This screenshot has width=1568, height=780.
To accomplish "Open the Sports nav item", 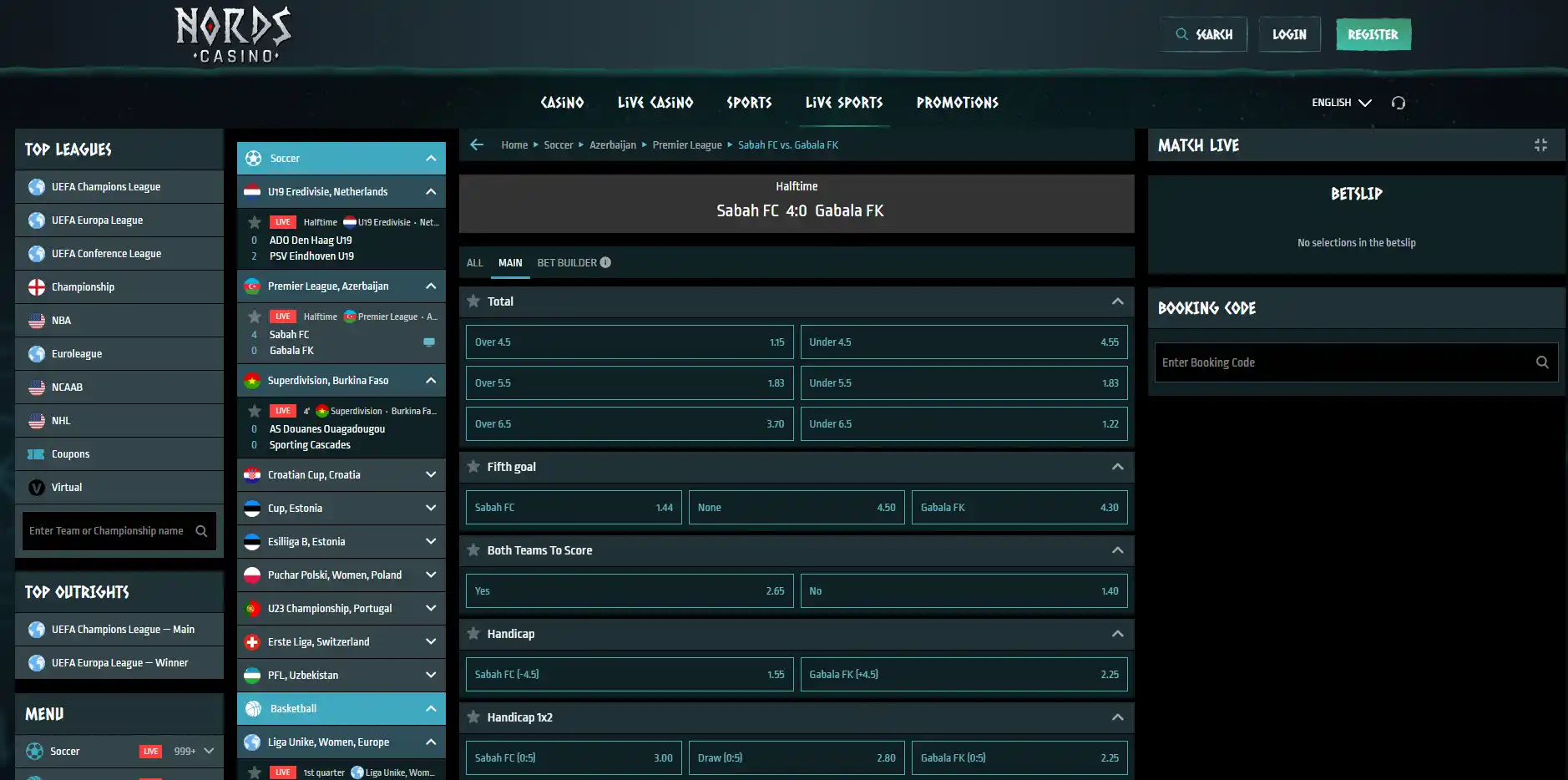I will [x=749, y=103].
